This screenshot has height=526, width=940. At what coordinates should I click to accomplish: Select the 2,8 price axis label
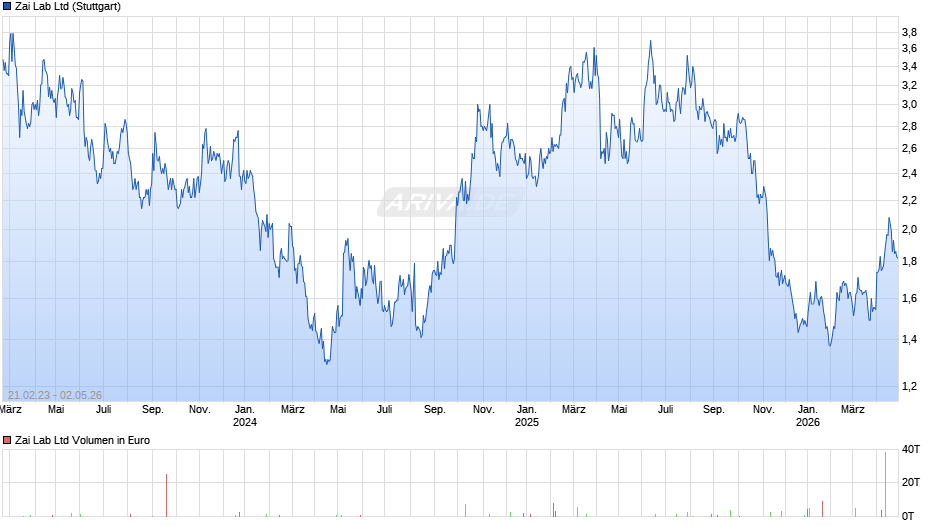click(x=909, y=127)
